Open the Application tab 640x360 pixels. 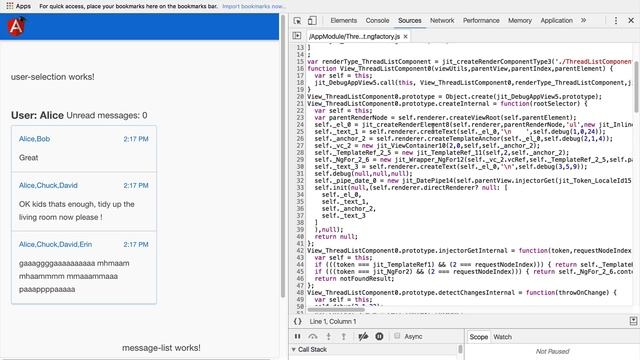556,20
